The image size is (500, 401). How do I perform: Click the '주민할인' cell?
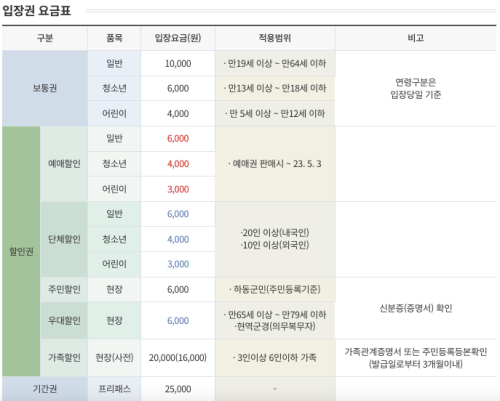tap(64, 289)
